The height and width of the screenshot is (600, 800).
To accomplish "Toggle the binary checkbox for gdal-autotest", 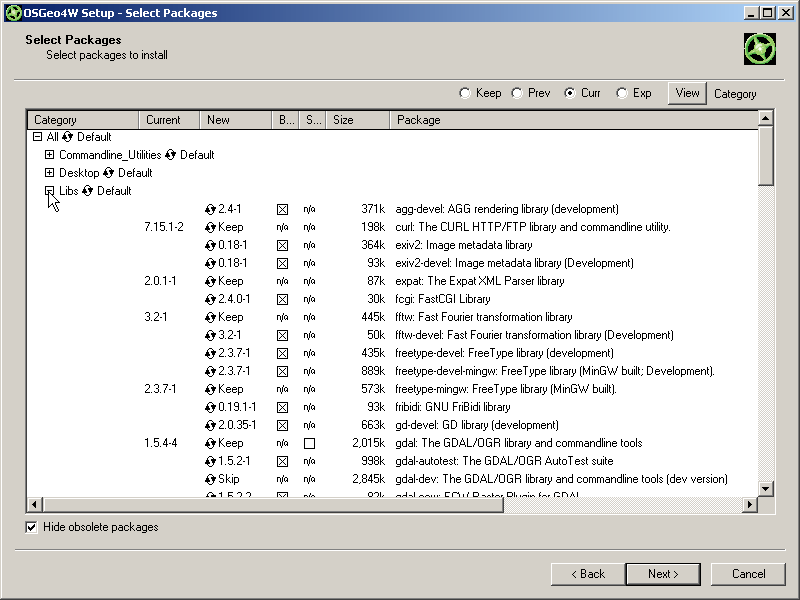I will point(282,462).
